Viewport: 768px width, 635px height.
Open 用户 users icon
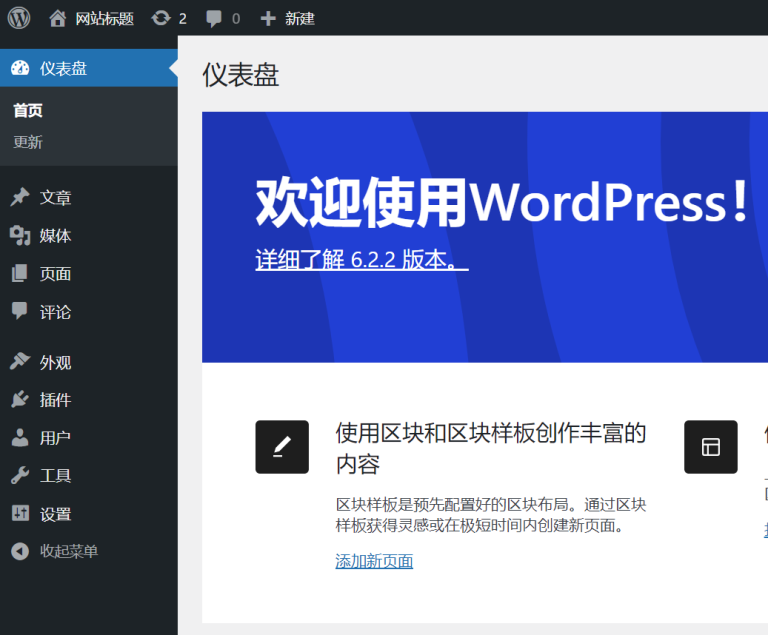click(20, 438)
